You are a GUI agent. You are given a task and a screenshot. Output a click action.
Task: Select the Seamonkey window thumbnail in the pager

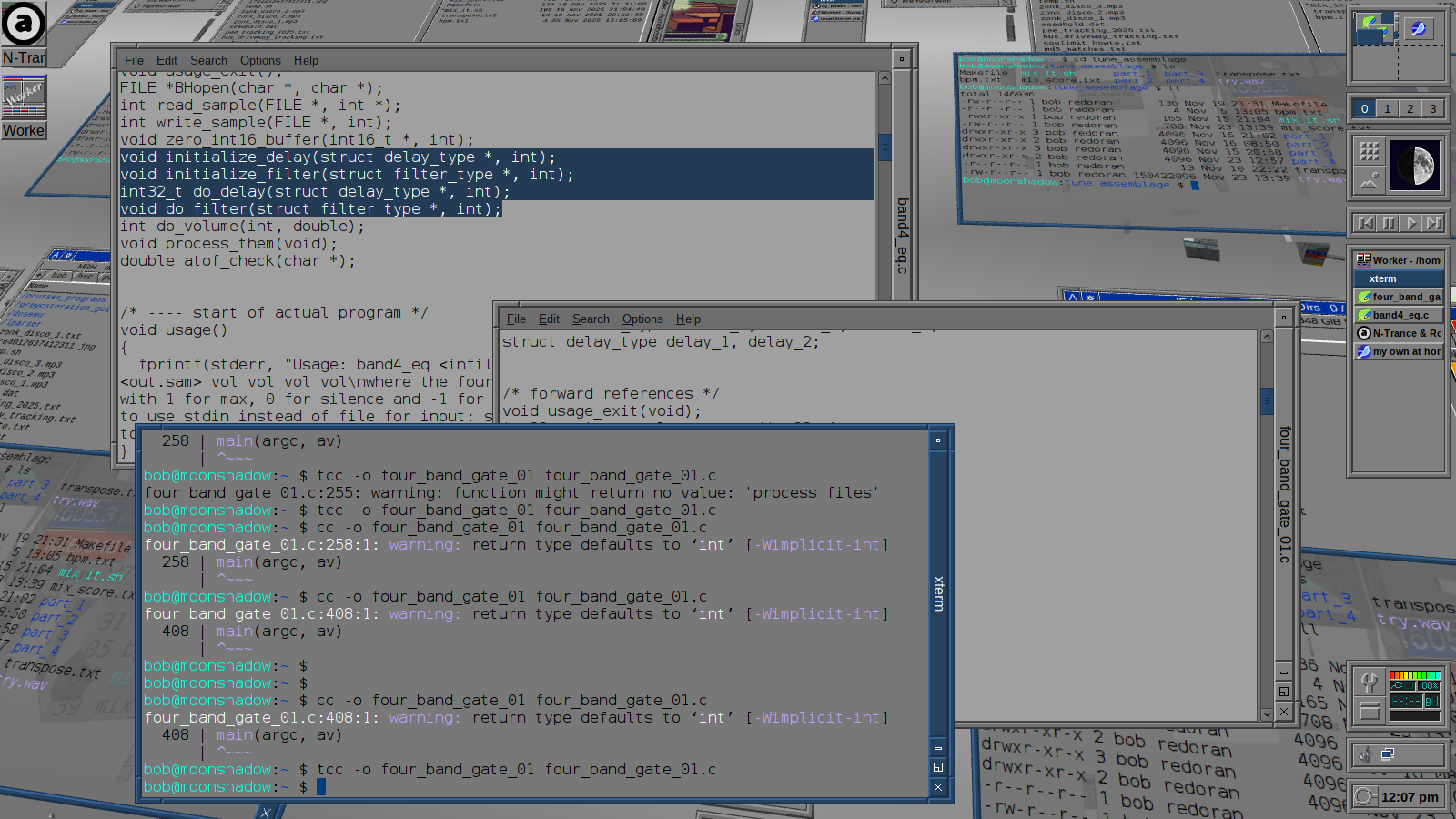point(1418,28)
